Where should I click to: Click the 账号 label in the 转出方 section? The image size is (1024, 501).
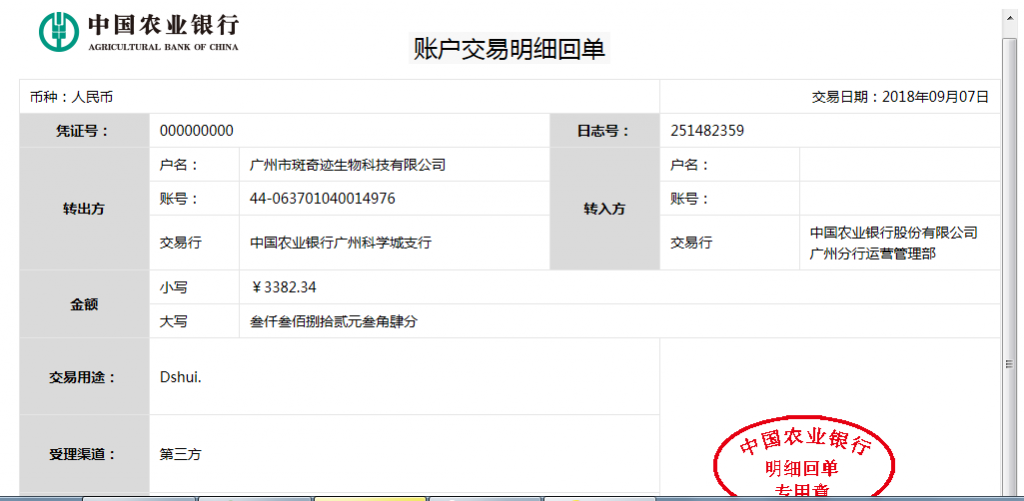pos(179,199)
